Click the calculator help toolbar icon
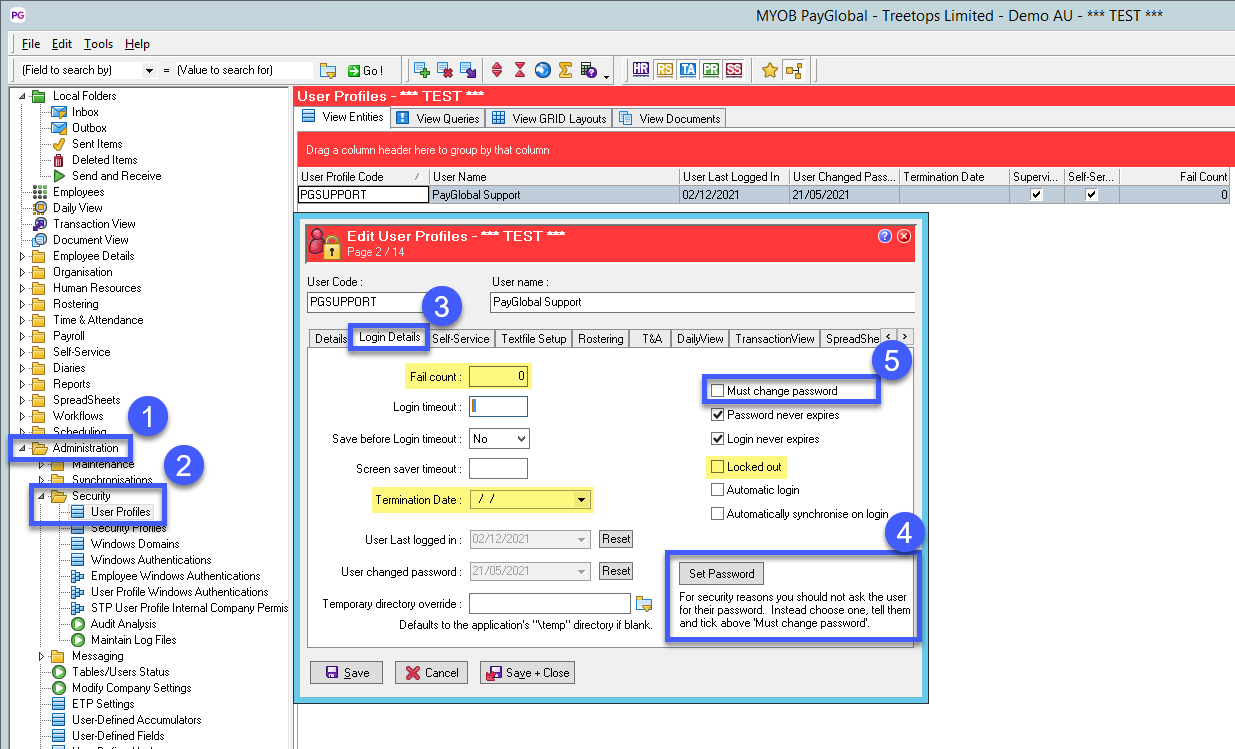Screen dimensions: 1235x749 (x=589, y=70)
